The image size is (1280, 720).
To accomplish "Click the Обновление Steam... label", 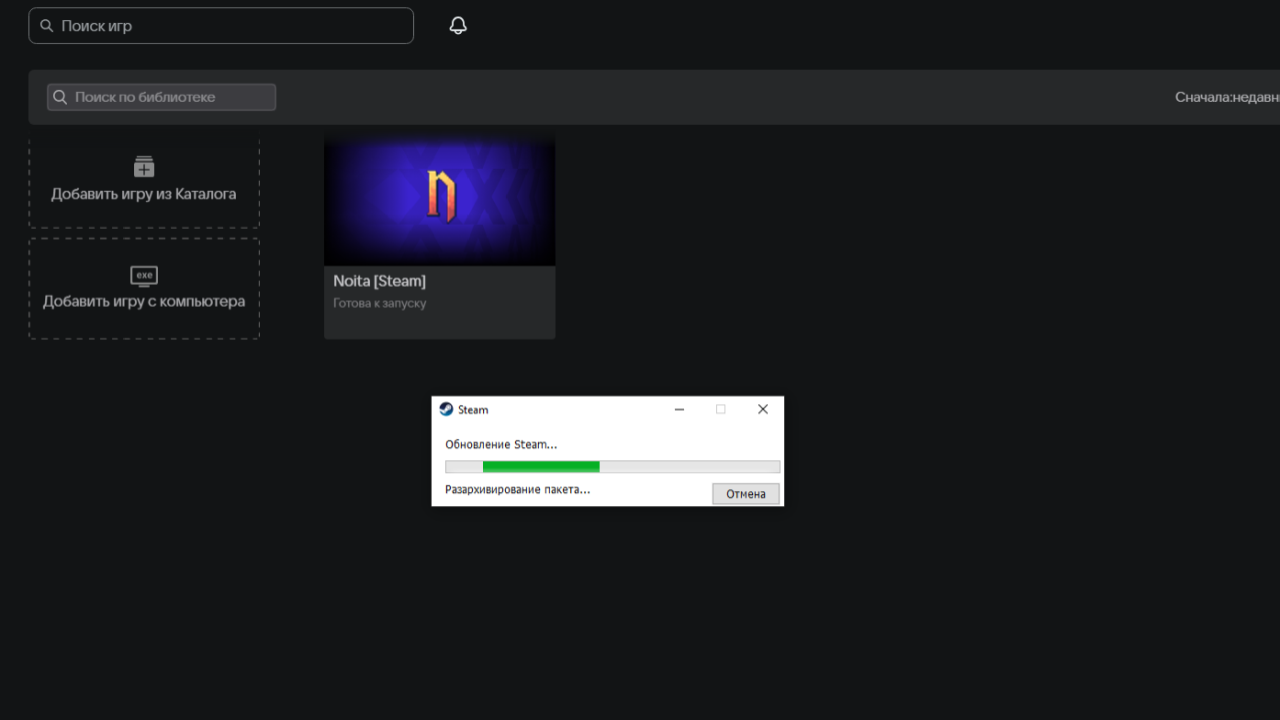I will pos(501,444).
